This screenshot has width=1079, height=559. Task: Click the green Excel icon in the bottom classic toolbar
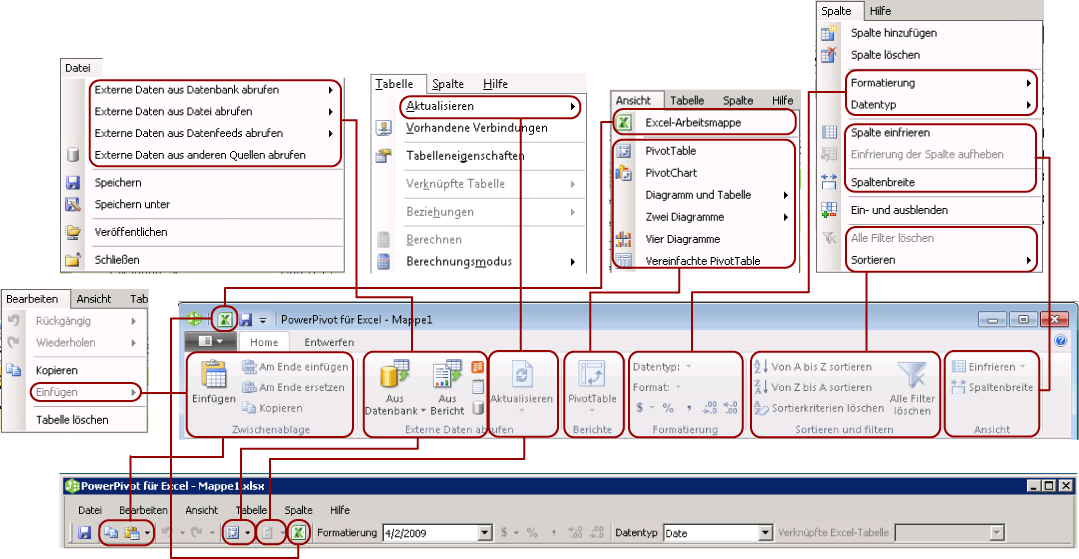[x=298, y=533]
